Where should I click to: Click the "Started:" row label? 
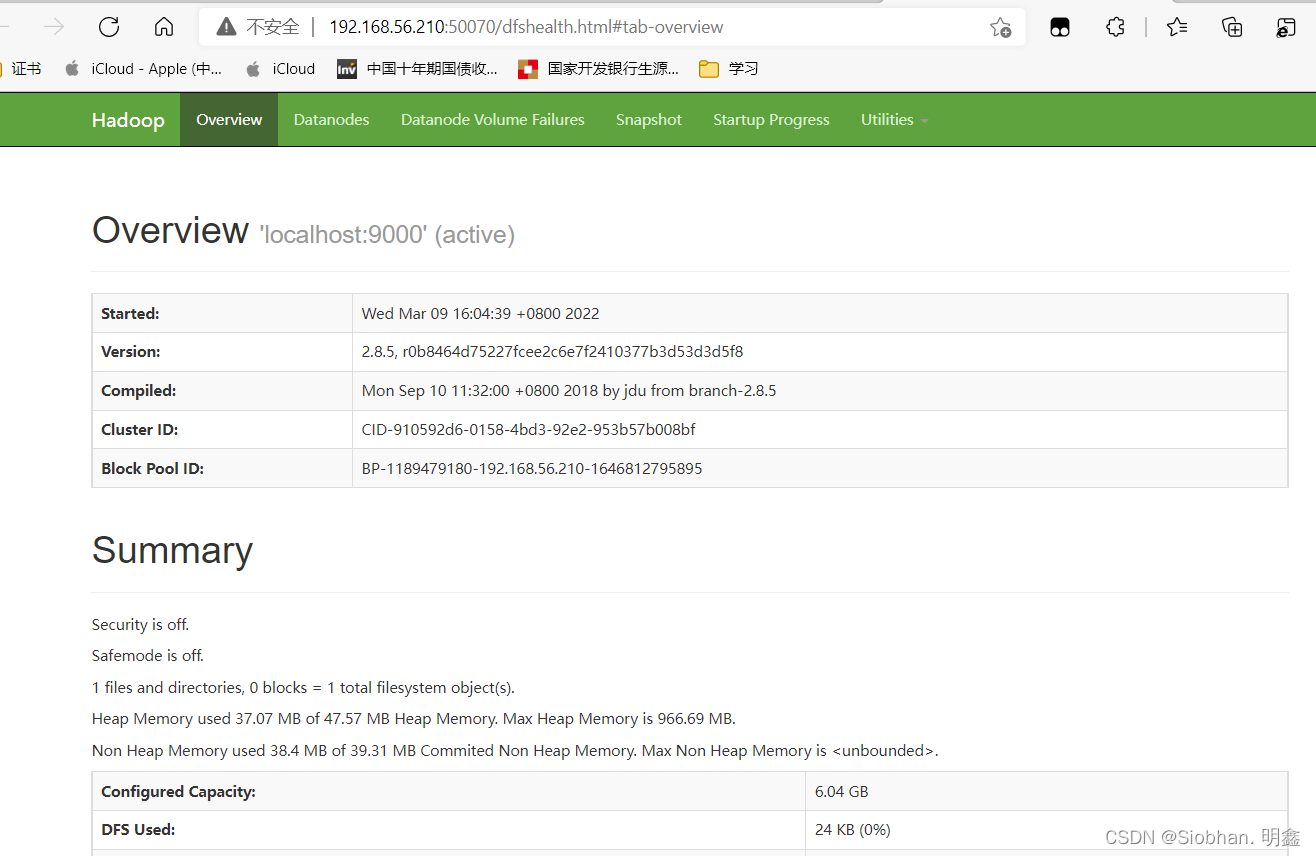point(130,314)
